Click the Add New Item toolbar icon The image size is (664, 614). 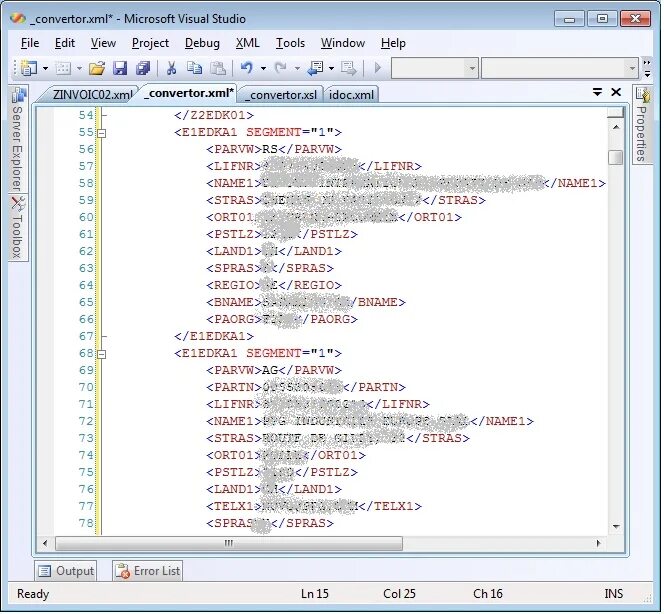pos(63,68)
